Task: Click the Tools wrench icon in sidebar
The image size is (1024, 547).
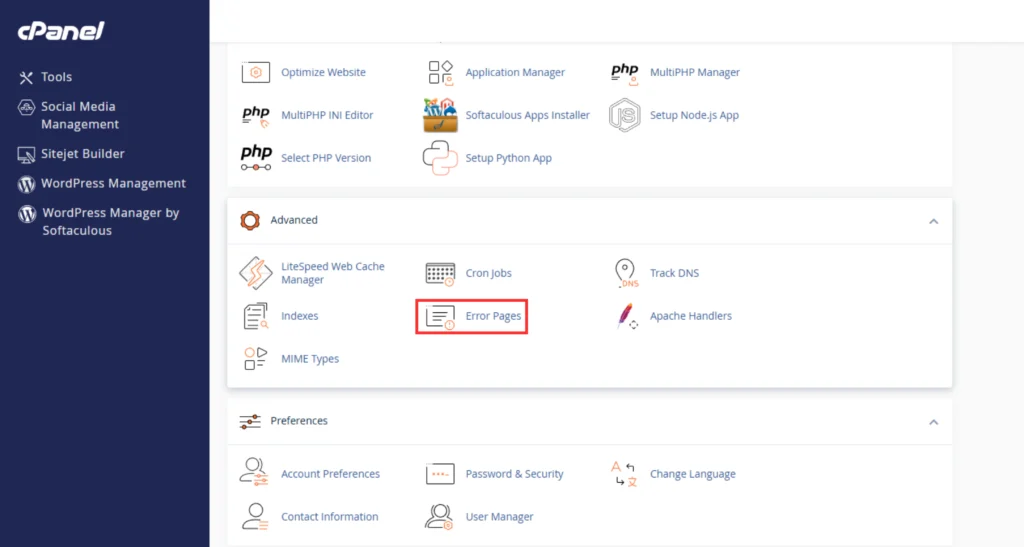Action: pyautogui.click(x=26, y=78)
